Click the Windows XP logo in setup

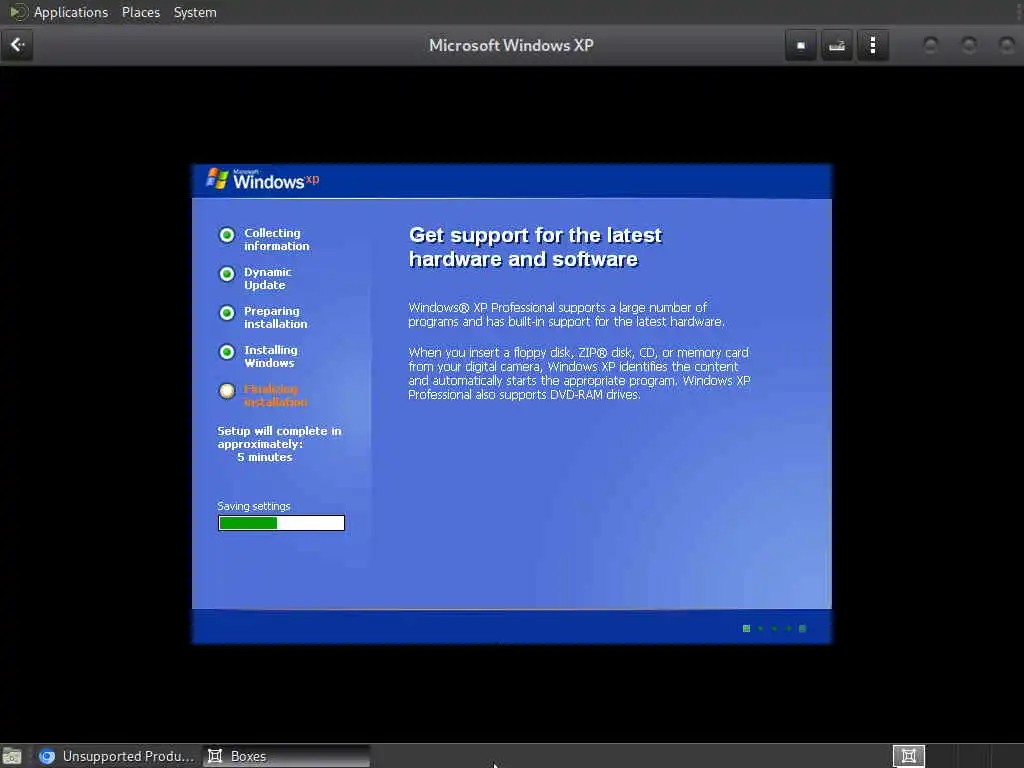pyautogui.click(x=263, y=179)
